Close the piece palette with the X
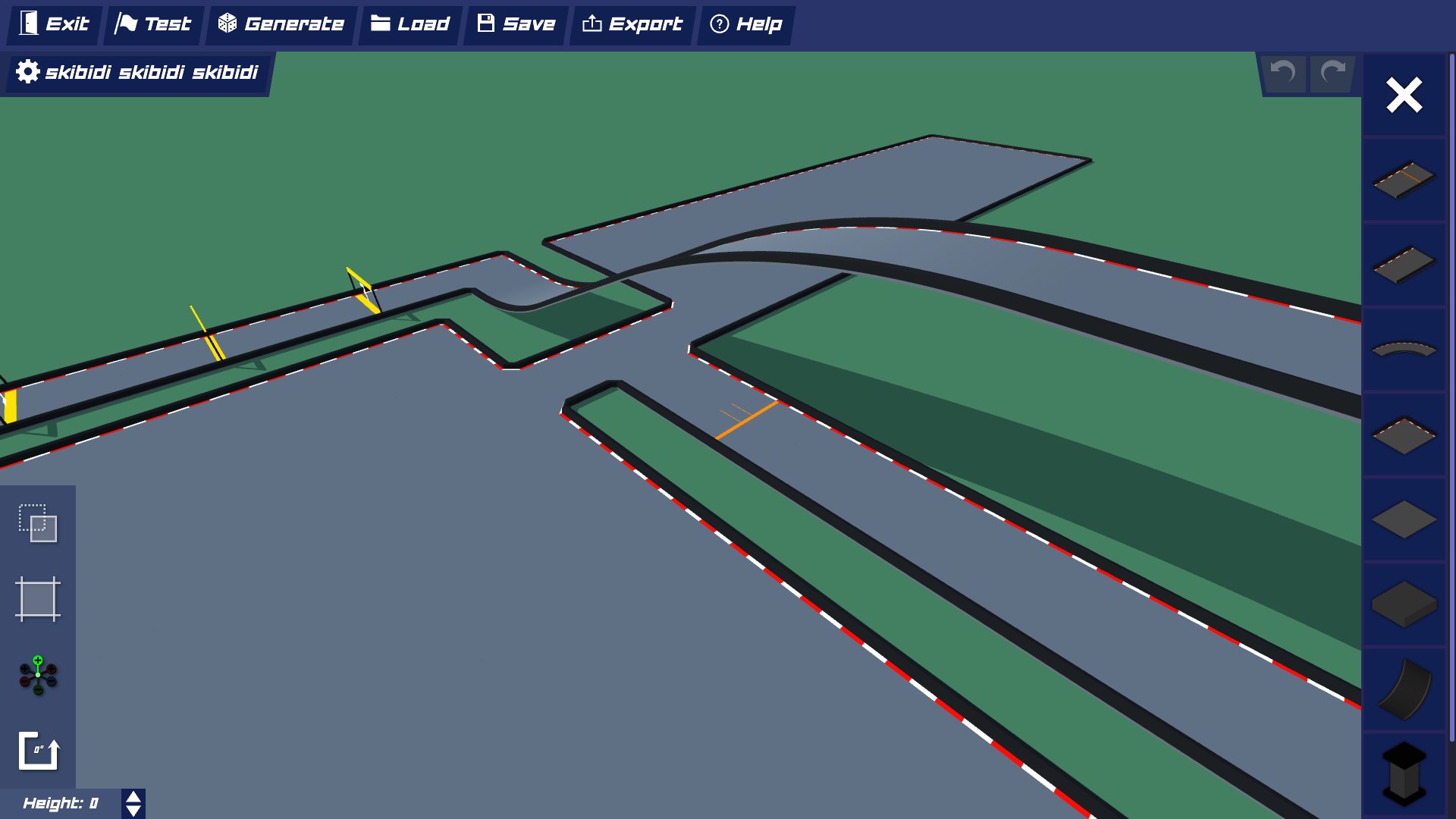The width and height of the screenshot is (1456, 819). click(1404, 96)
